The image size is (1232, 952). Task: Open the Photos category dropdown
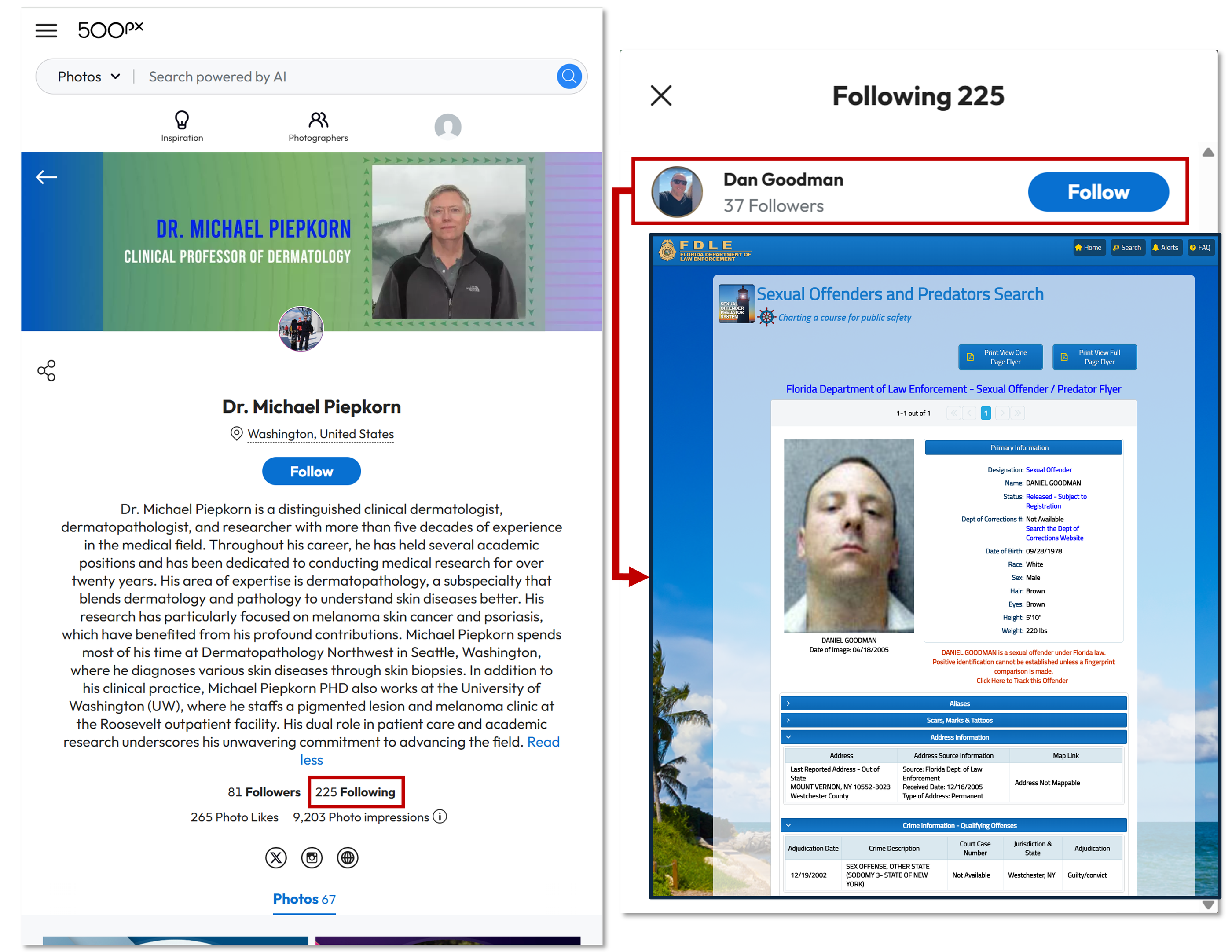click(89, 77)
